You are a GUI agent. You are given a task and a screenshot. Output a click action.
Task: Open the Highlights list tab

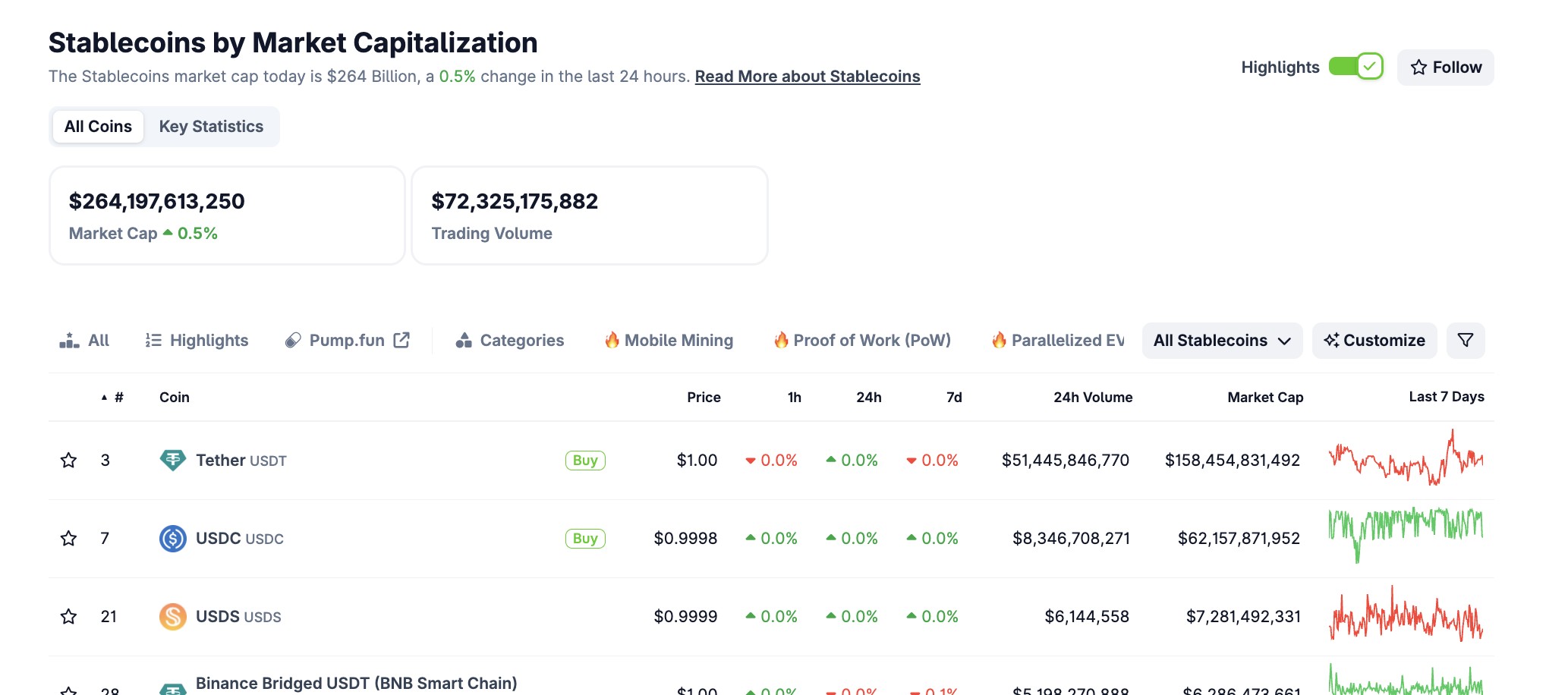pyautogui.click(x=197, y=340)
